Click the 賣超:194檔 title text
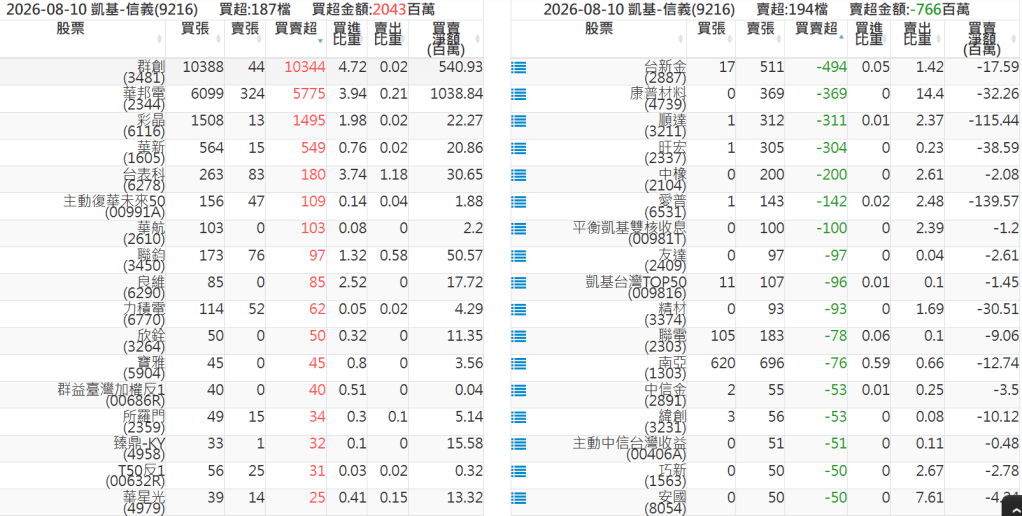Screen dimensions: 1022x516 tap(792, 10)
